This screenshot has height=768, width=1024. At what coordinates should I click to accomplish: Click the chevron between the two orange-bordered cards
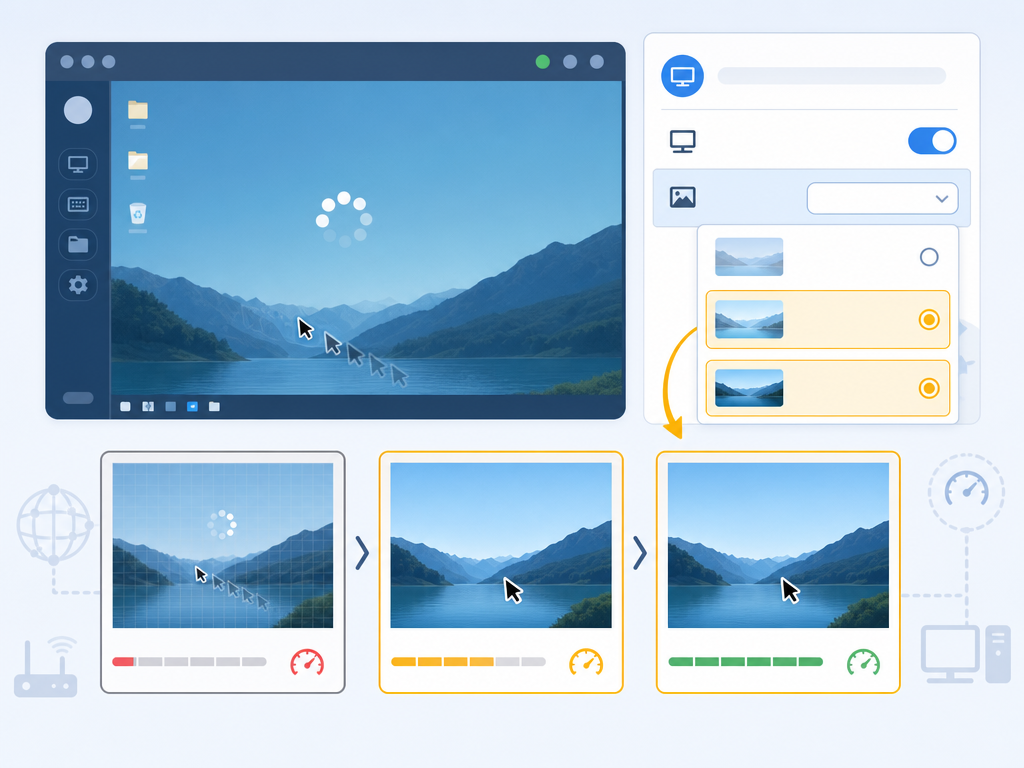[640, 553]
